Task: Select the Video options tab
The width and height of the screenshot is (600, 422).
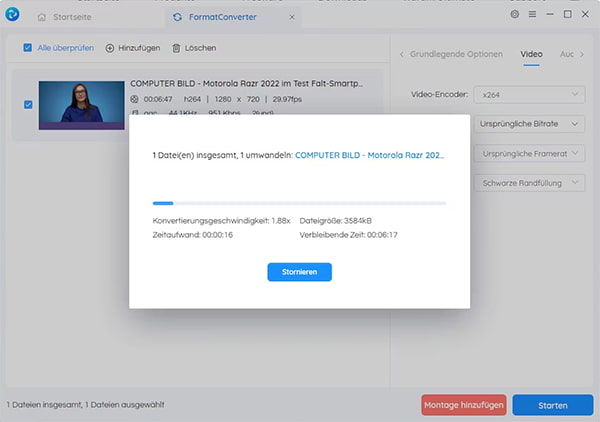Action: [531, 54]
